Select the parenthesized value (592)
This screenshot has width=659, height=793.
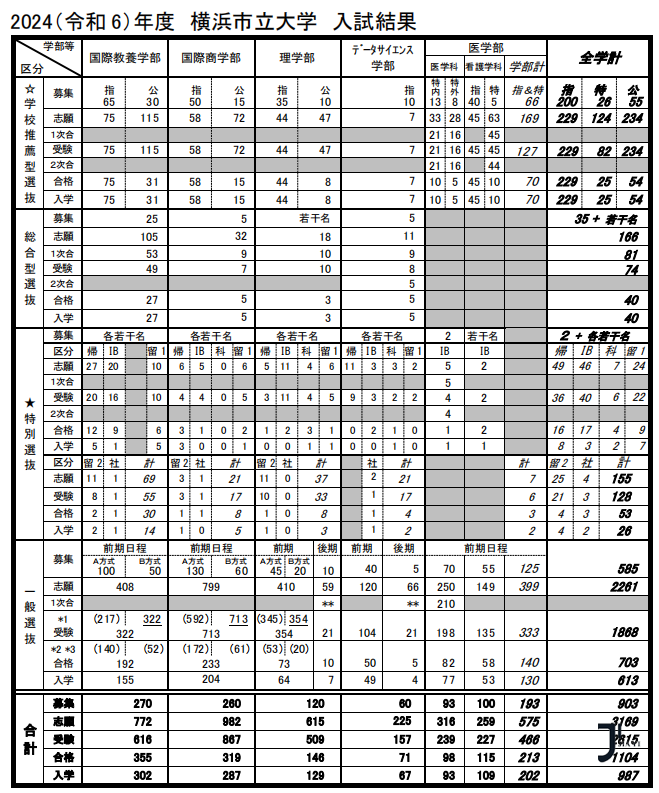click(195, 619)
